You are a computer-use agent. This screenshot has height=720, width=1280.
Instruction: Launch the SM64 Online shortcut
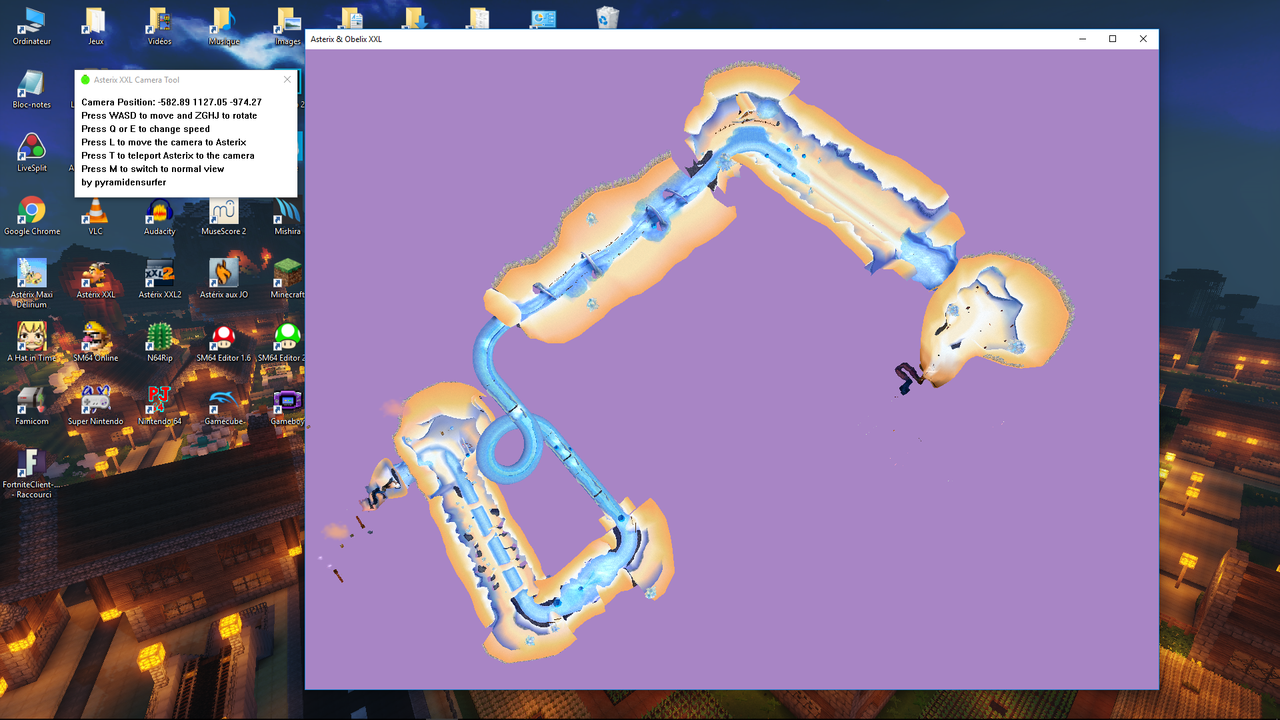pos(95,342)
